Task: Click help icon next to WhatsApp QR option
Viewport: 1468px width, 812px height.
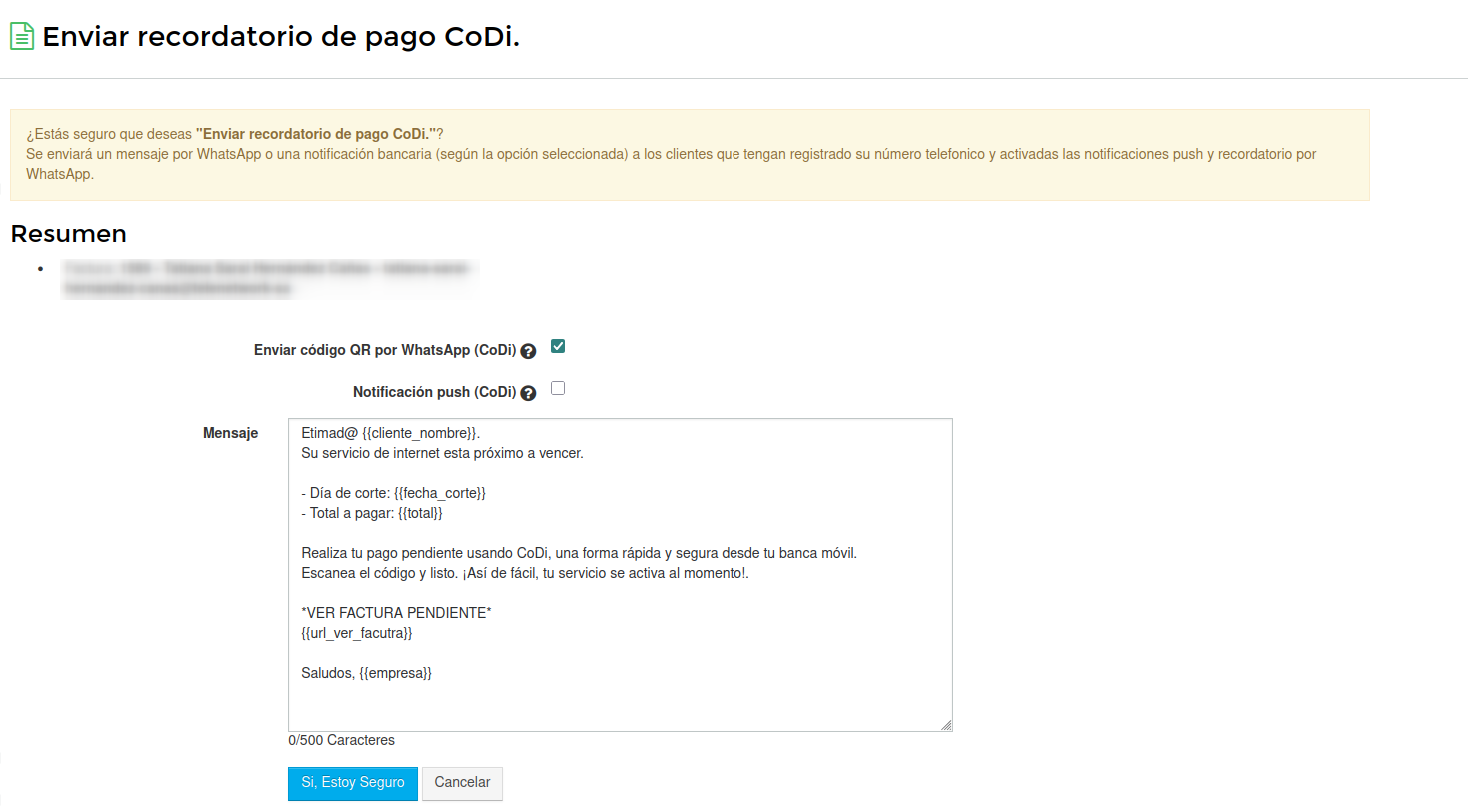Action: point(528,351)
